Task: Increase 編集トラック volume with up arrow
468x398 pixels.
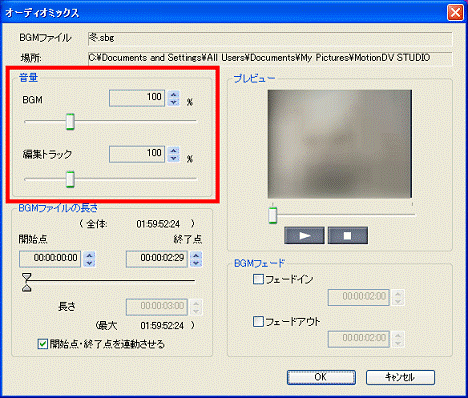Action: pyautogui.click(x=174, y=151)
